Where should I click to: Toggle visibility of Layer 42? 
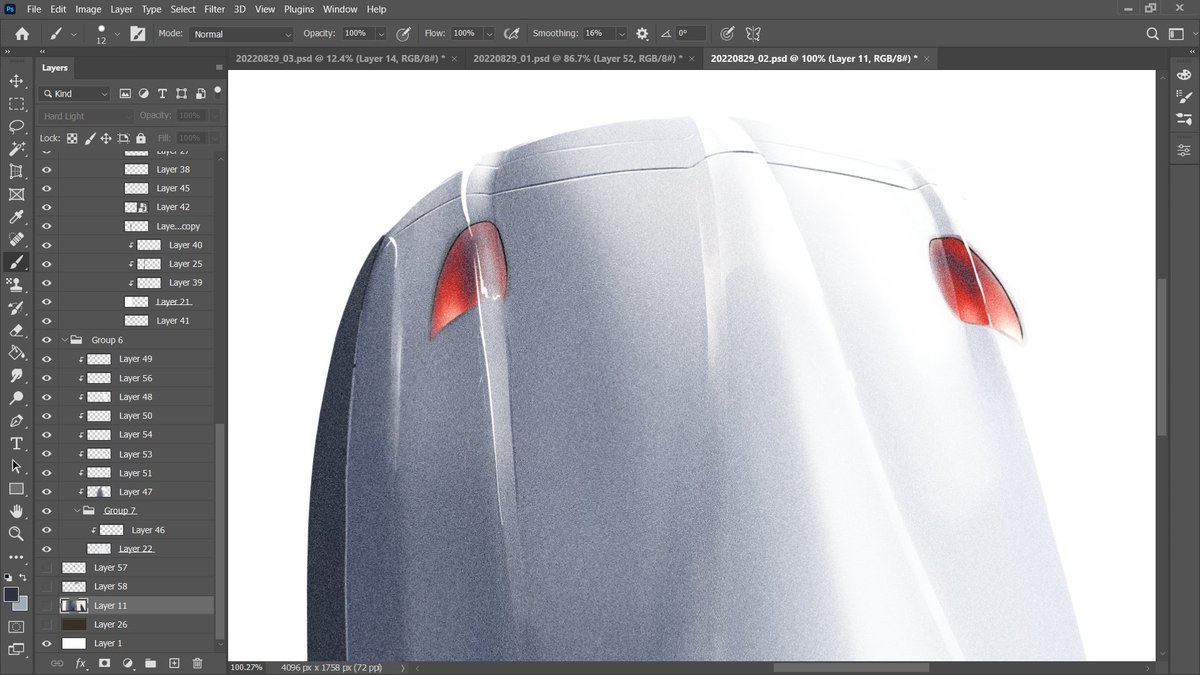(46, 207)
